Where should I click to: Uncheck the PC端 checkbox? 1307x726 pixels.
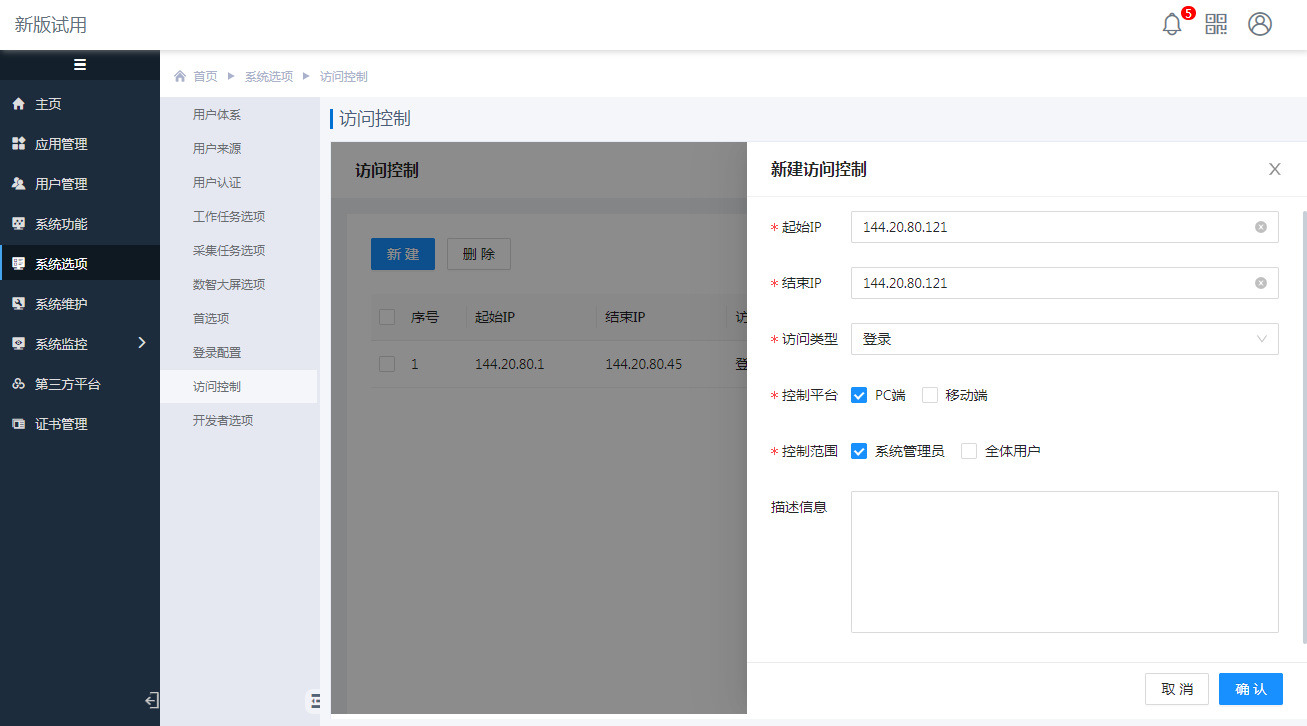click(859, 395)
